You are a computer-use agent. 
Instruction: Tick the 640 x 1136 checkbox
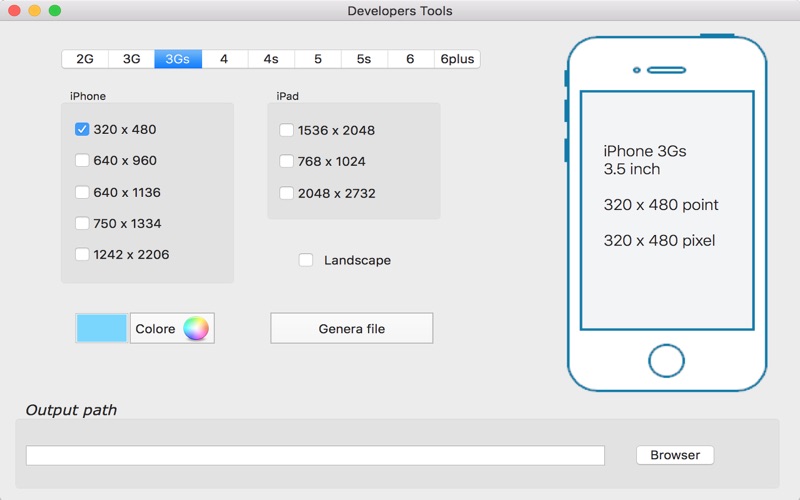[x=82, y=192]
